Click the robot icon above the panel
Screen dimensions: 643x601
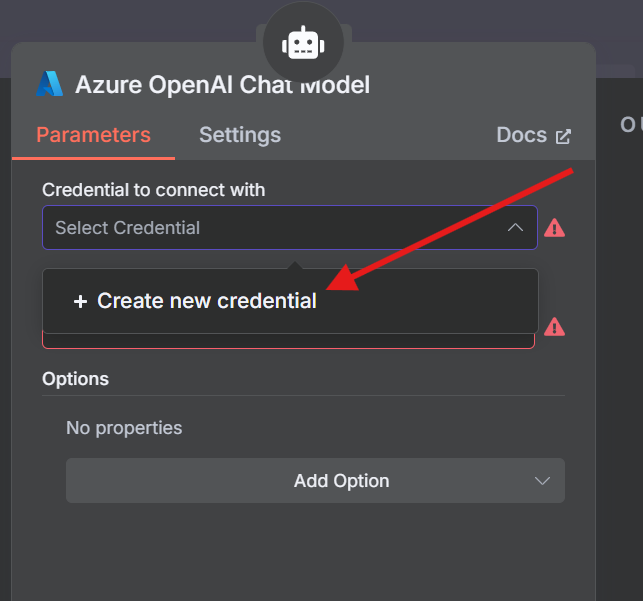[x=302, y=43]
